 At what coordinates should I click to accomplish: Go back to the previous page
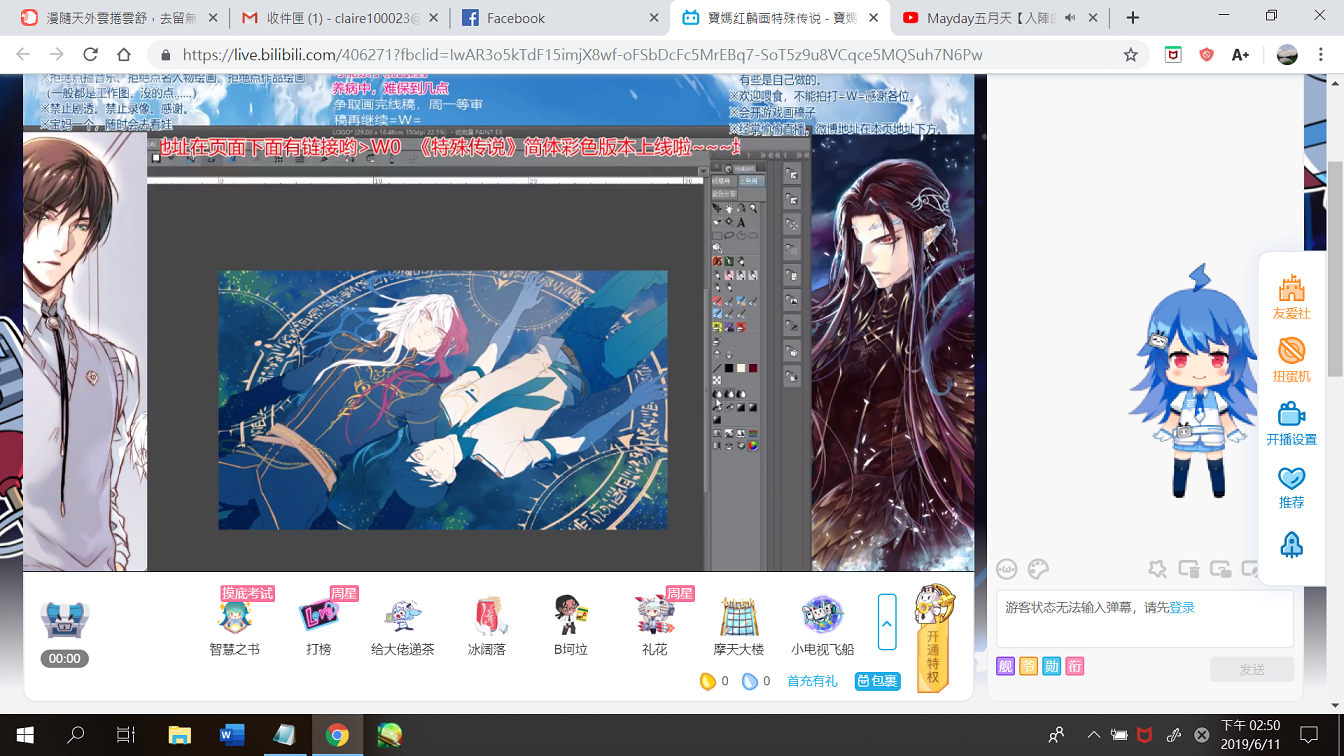[24, 55]
